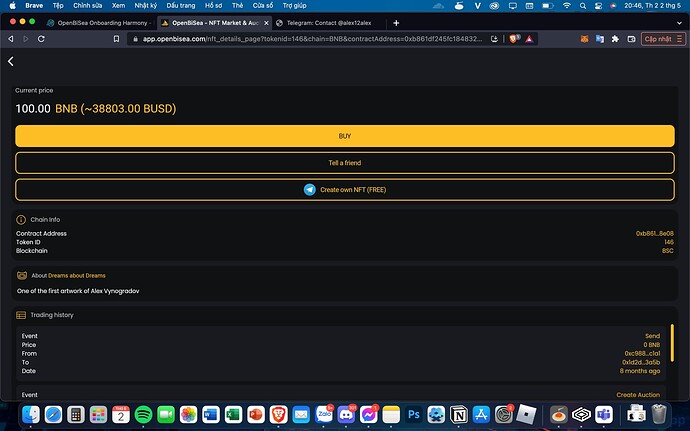Open Zalo from the dock
Screen dimensions: 690x431
tap(324, 414)
